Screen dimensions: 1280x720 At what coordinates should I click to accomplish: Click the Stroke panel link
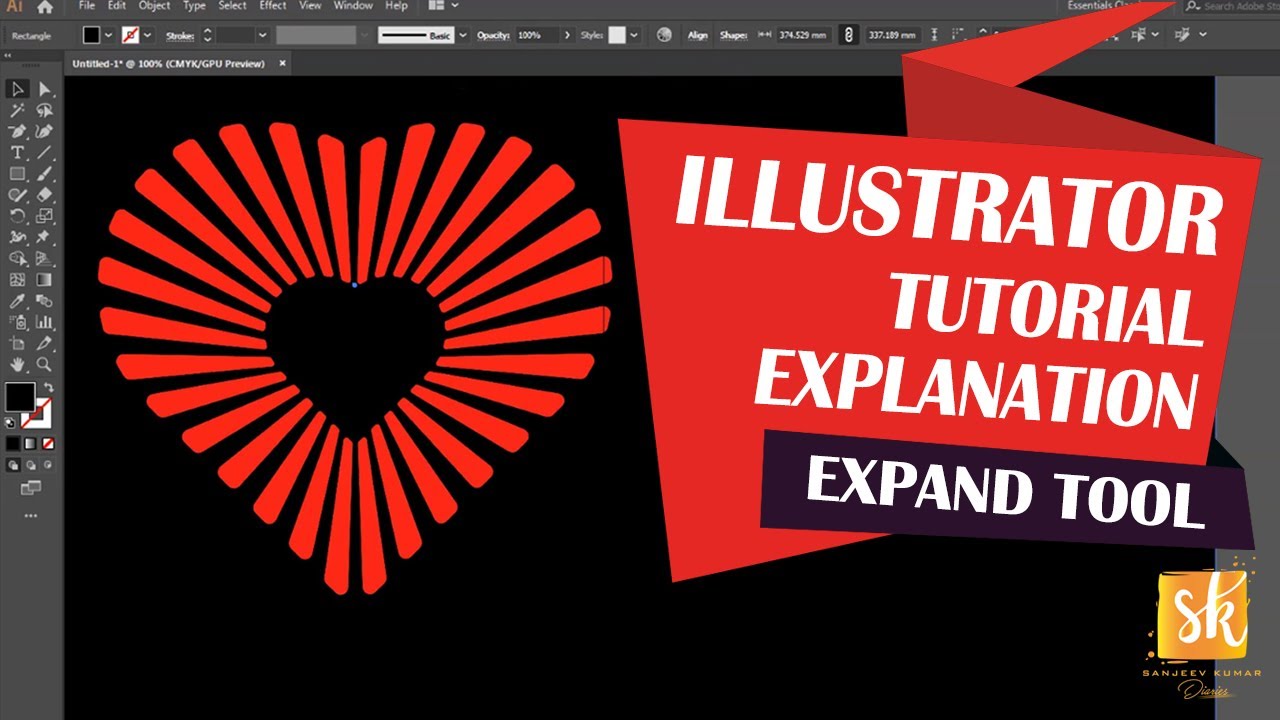pos(180,35)
